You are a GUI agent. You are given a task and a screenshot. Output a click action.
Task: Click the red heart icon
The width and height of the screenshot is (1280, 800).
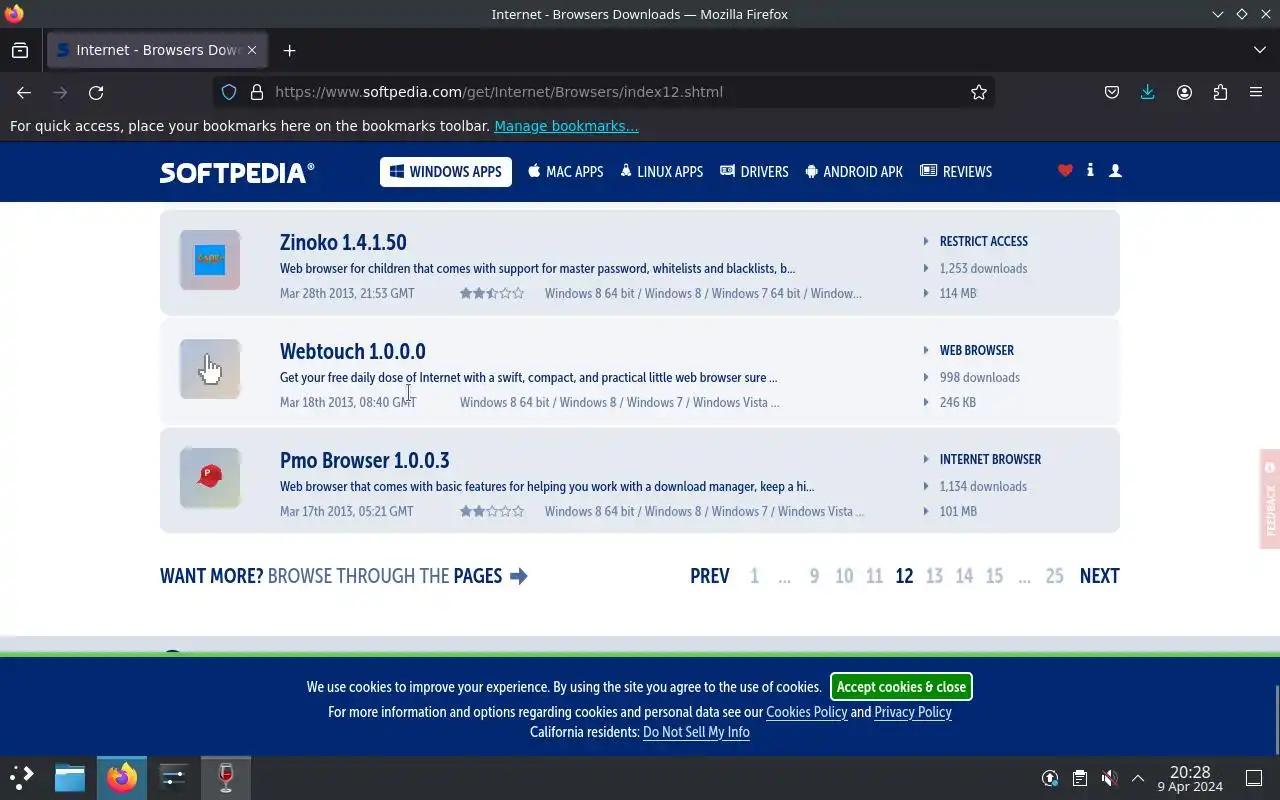pos(1065,171)
